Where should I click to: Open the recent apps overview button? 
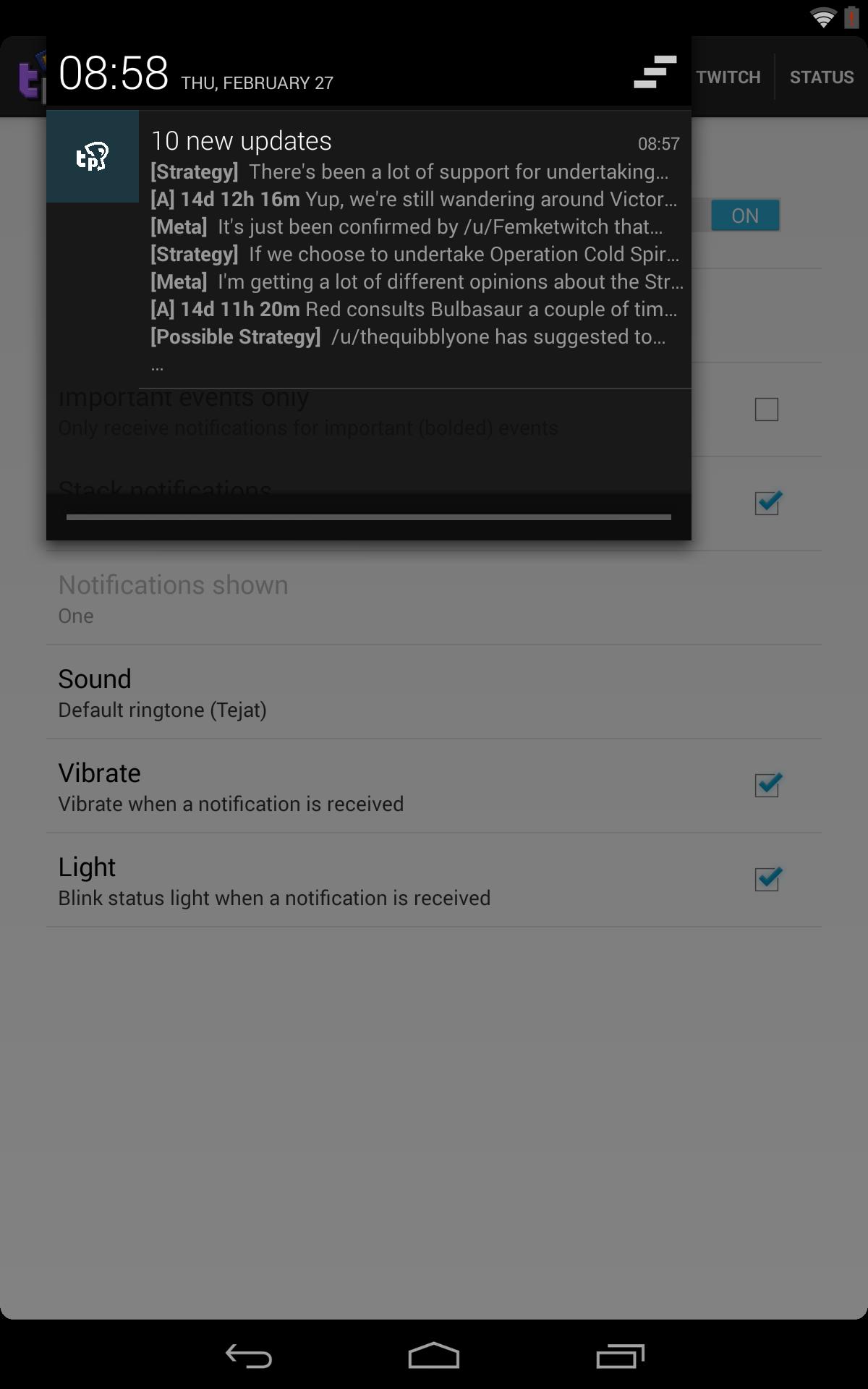pos(620,1356)
